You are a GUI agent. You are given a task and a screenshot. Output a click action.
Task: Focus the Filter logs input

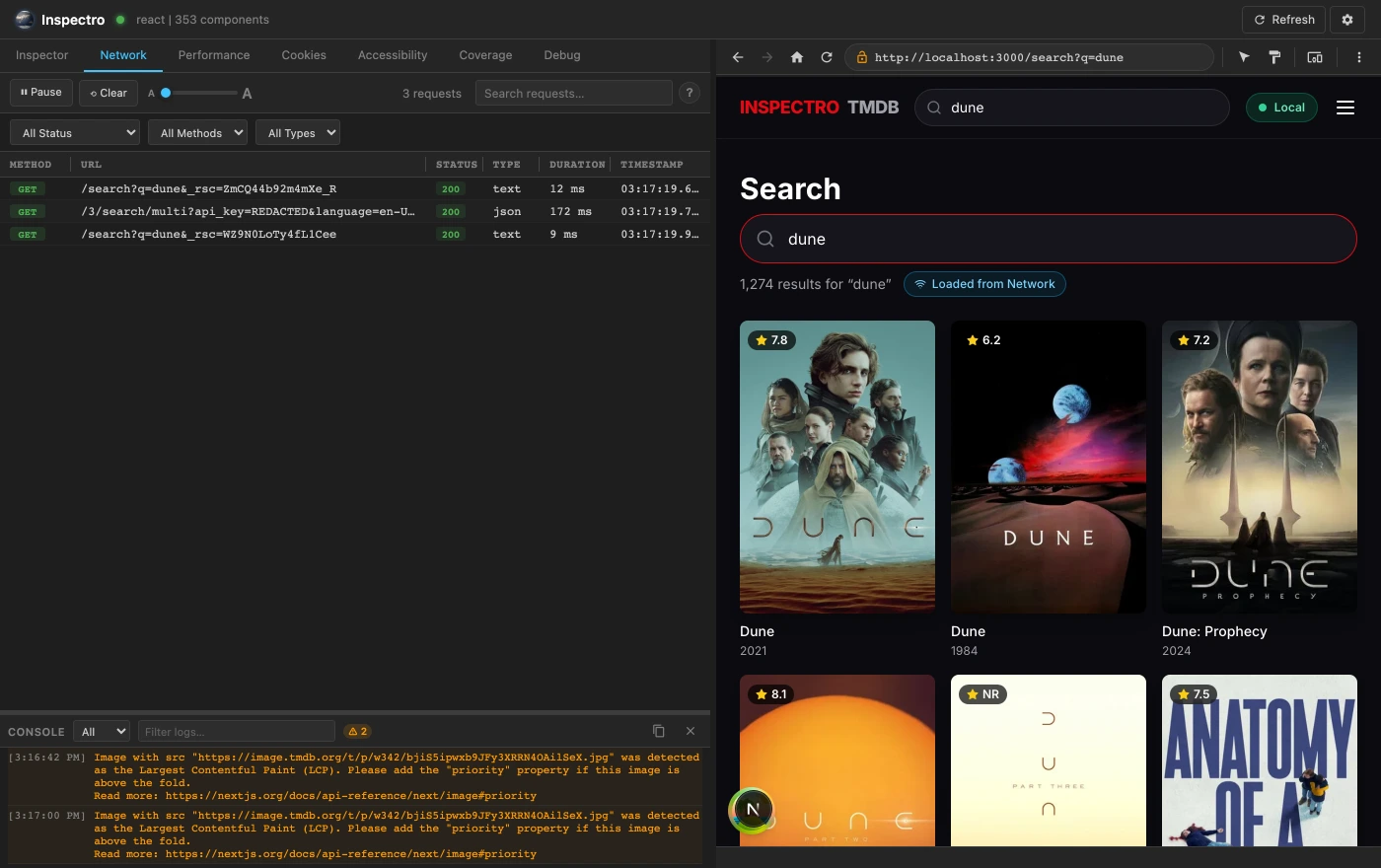[x=236, y=731]
